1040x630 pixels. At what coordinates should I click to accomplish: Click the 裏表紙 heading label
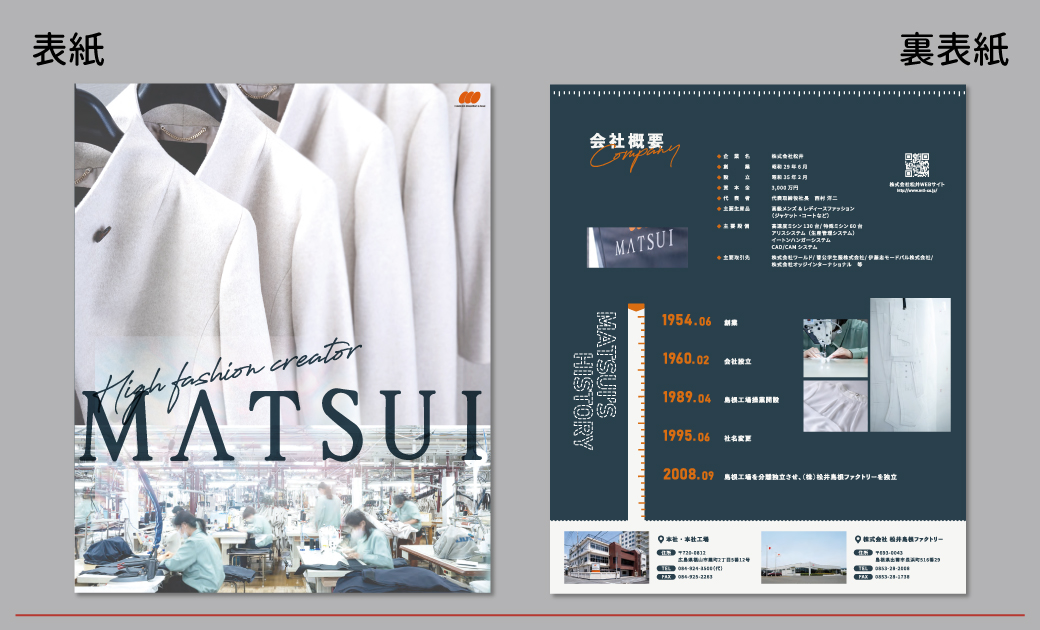click(954, 50)
